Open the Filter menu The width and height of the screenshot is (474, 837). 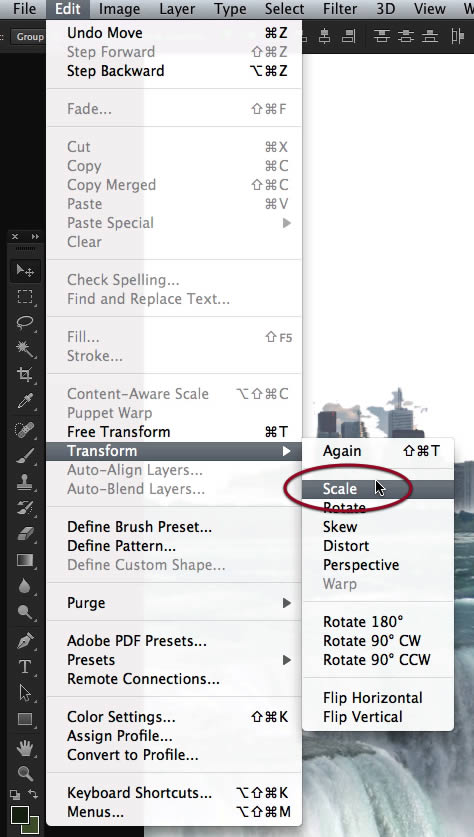click(340, 9)
